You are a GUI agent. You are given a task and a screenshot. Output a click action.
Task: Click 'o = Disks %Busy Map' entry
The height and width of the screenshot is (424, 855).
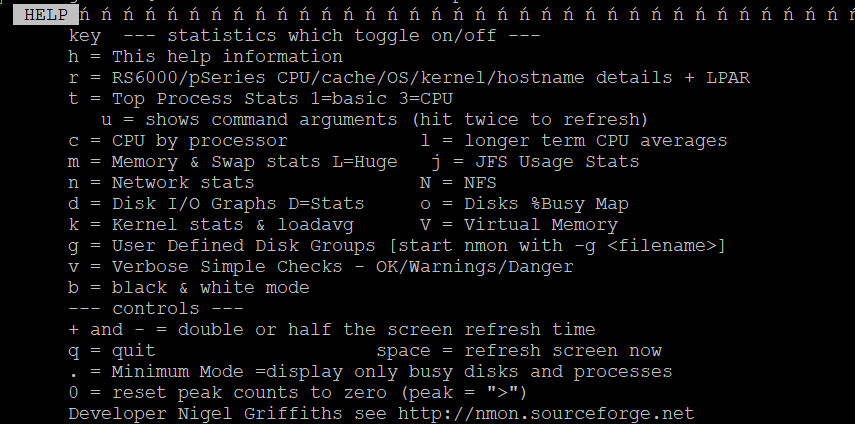[x=524, y=204]
